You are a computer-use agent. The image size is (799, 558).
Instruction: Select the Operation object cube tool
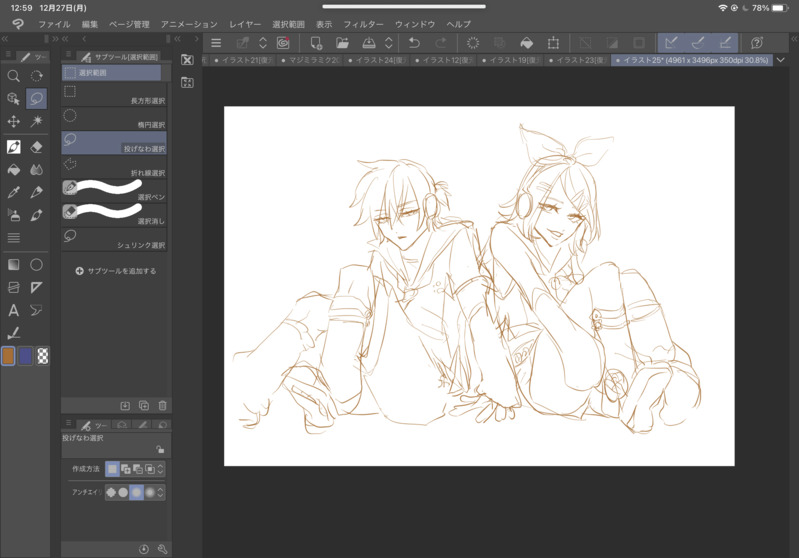pos(14,99)
